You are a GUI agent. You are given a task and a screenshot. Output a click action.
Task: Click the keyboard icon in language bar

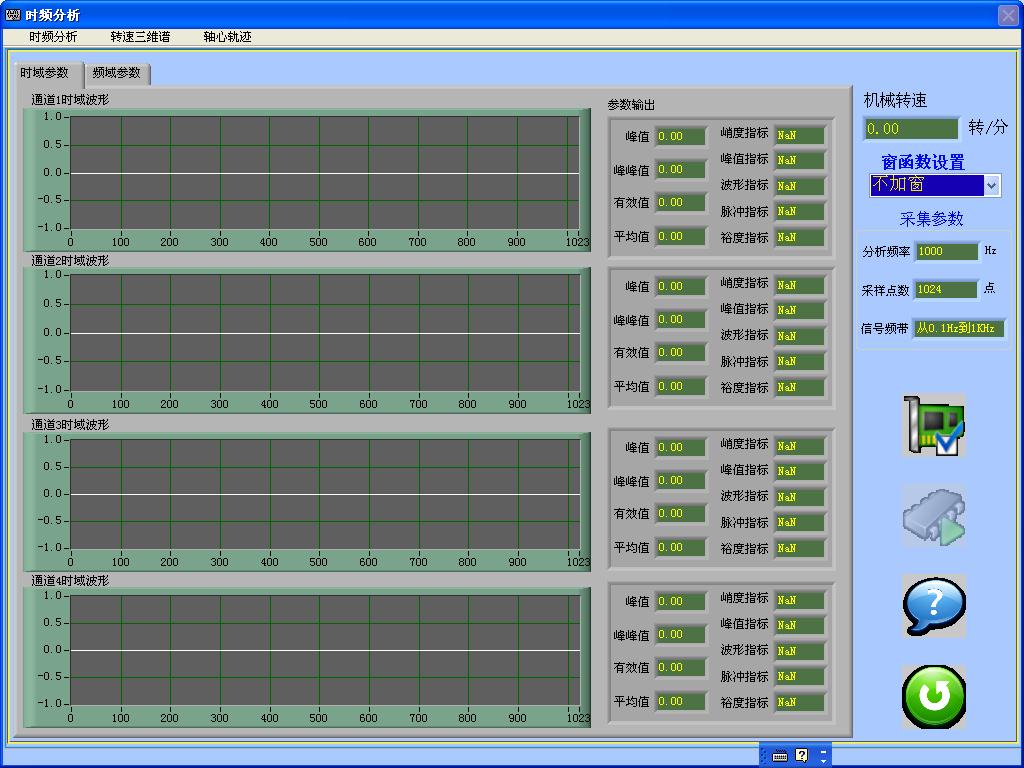point(780,756)
